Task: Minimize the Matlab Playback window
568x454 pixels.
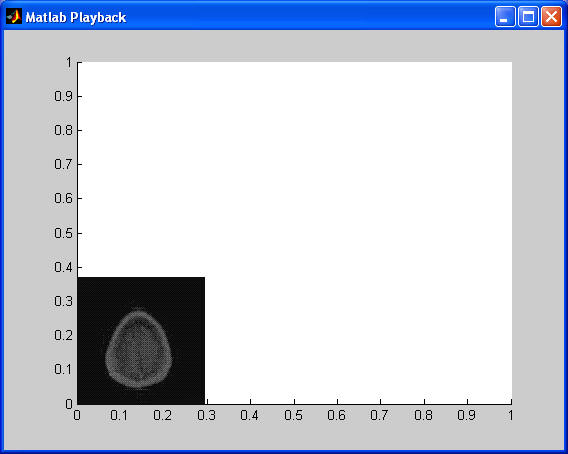Action: click(x=505, y=17)
